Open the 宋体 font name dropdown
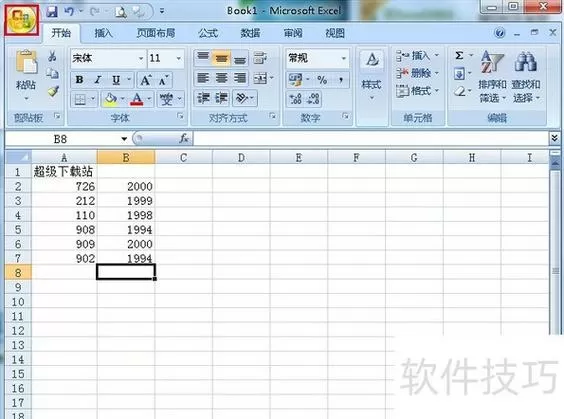The height and width of the screenshot is (419, 564). (x=141, y=58)
